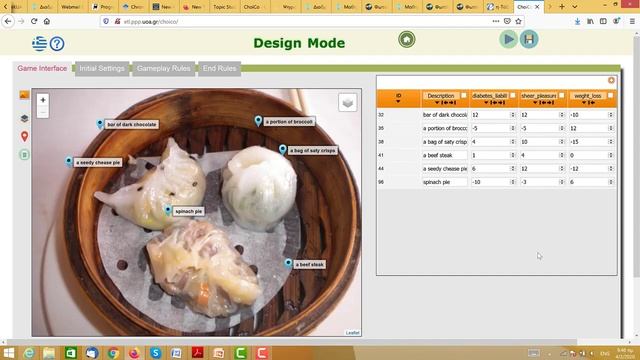Select the portion of broccoli map marker
Screen dimensions: 640x360
tap(258, 121)
